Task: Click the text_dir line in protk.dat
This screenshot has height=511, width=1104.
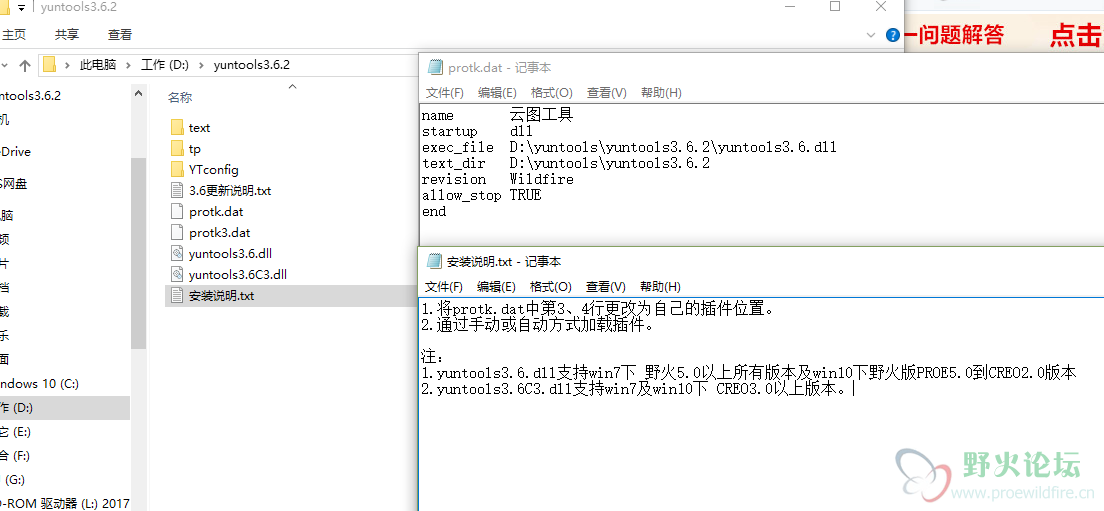Action: (565, 163)
